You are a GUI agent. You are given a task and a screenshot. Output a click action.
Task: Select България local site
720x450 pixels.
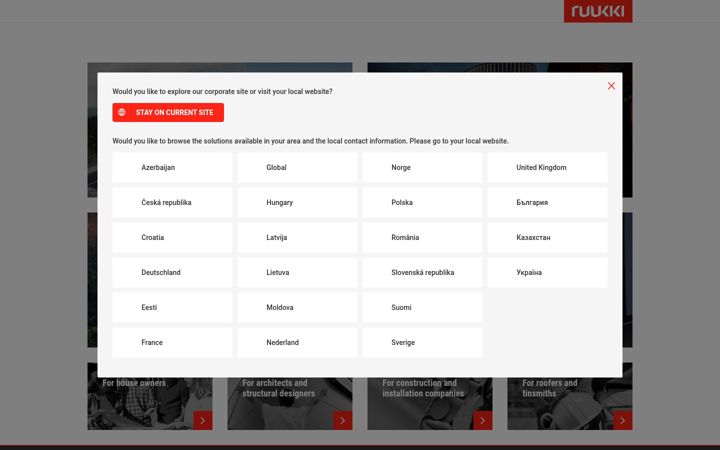click(547, 202)
